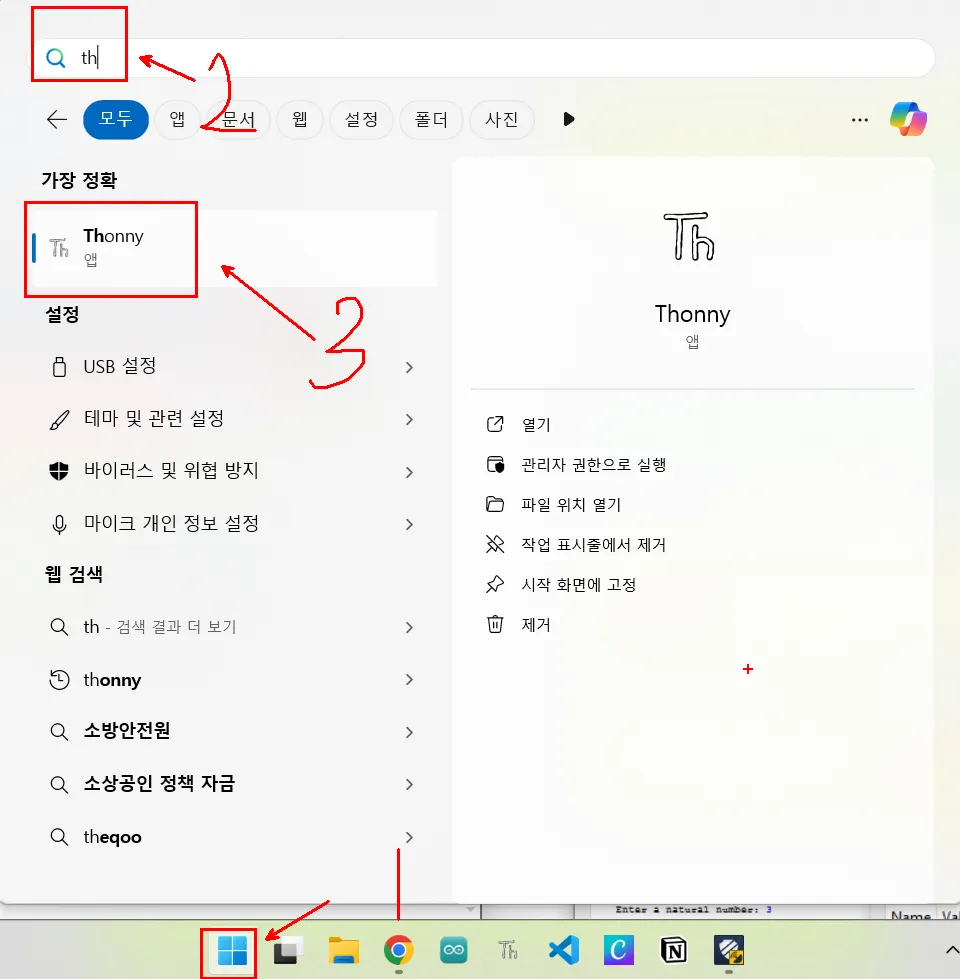Click into the search text field
This screenshot has width=960, height=979.
pos(483,58)
